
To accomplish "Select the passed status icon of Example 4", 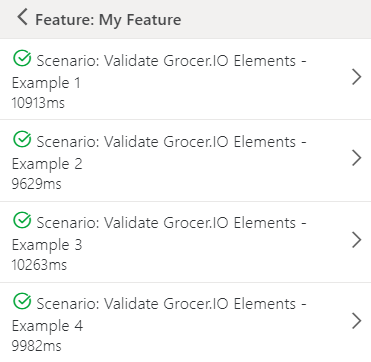I will pyautogui.click(x=22, y=301).
